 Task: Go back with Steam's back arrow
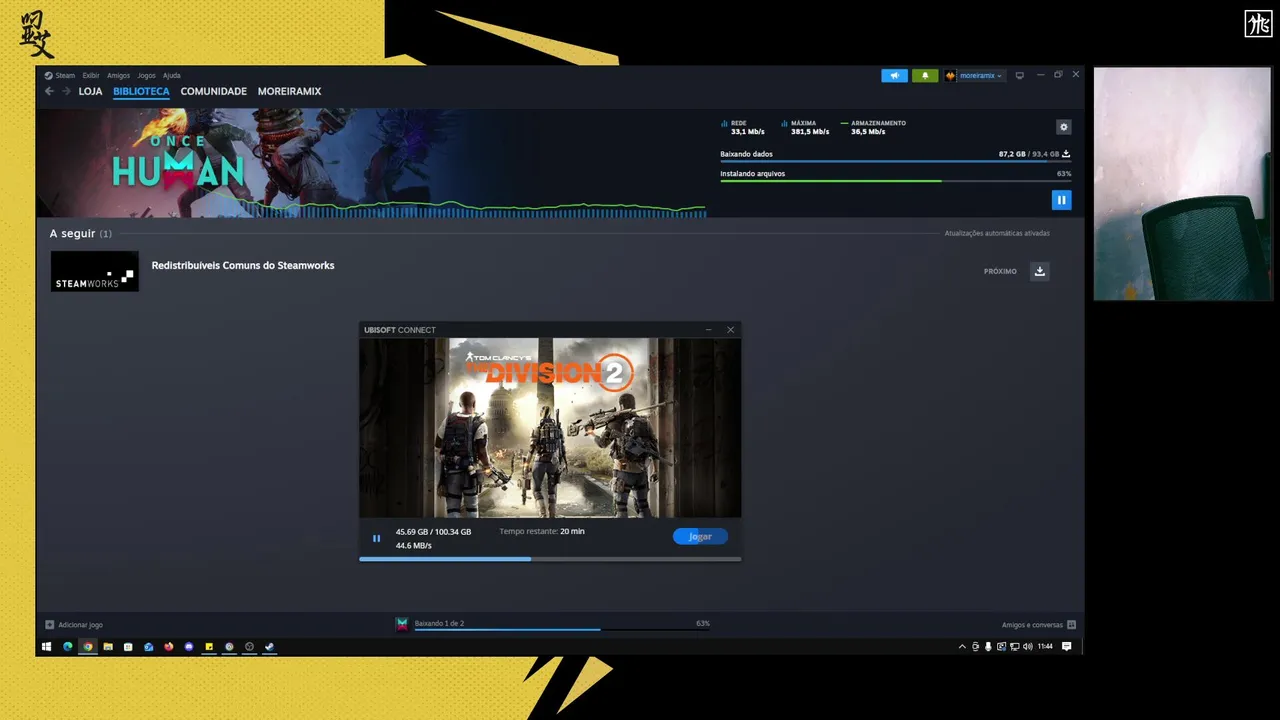pos(49,91)
